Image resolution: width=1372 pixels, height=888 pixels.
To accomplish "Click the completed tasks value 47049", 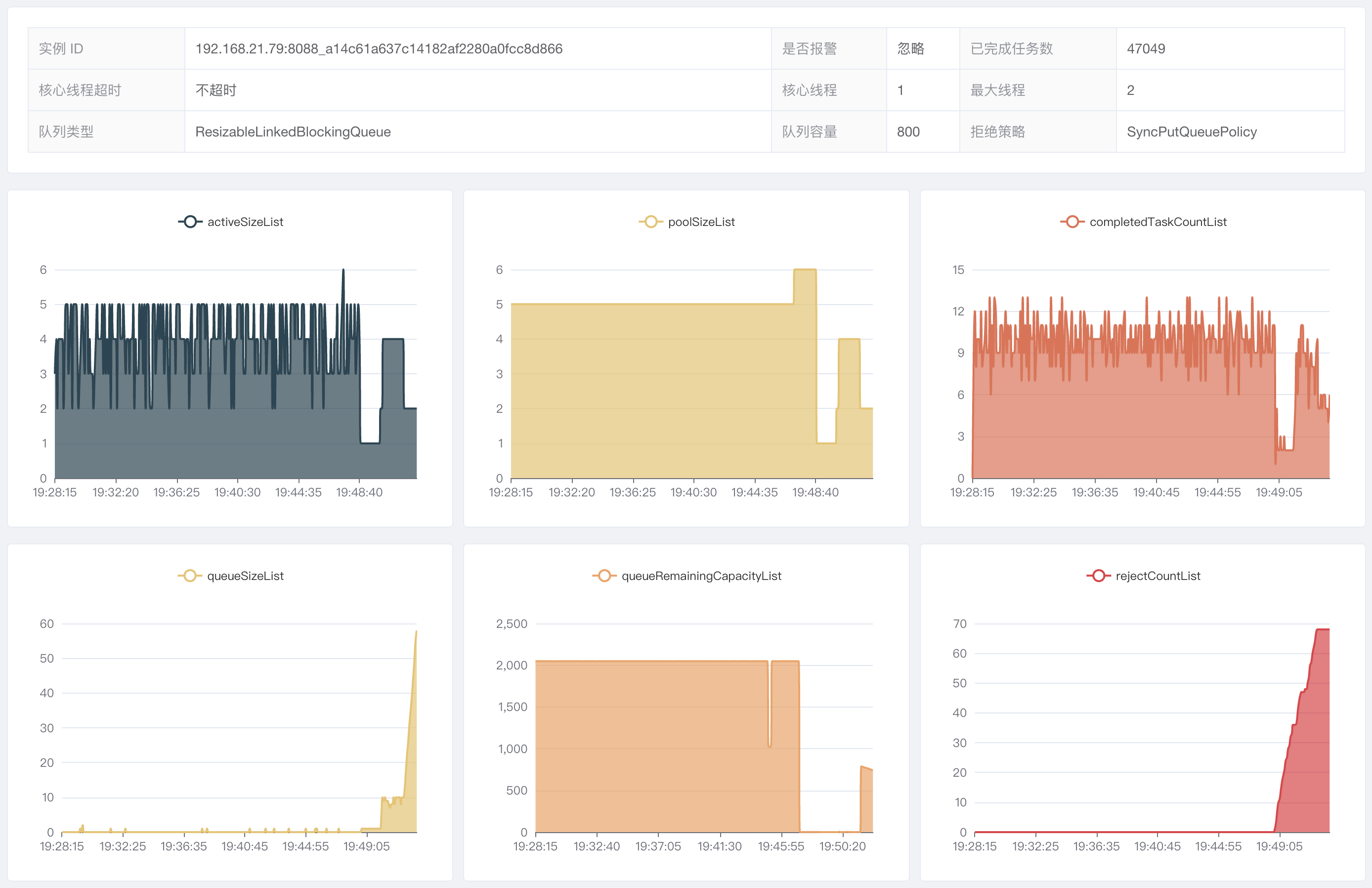I will [1146, 49].
